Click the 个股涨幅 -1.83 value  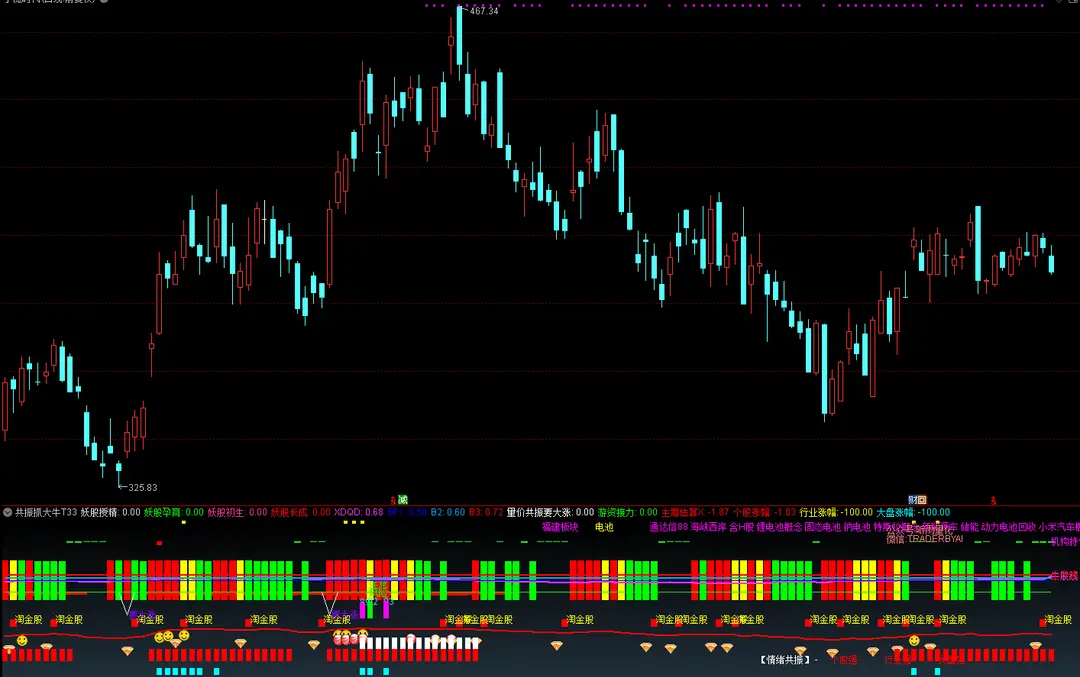click(764, 512)
